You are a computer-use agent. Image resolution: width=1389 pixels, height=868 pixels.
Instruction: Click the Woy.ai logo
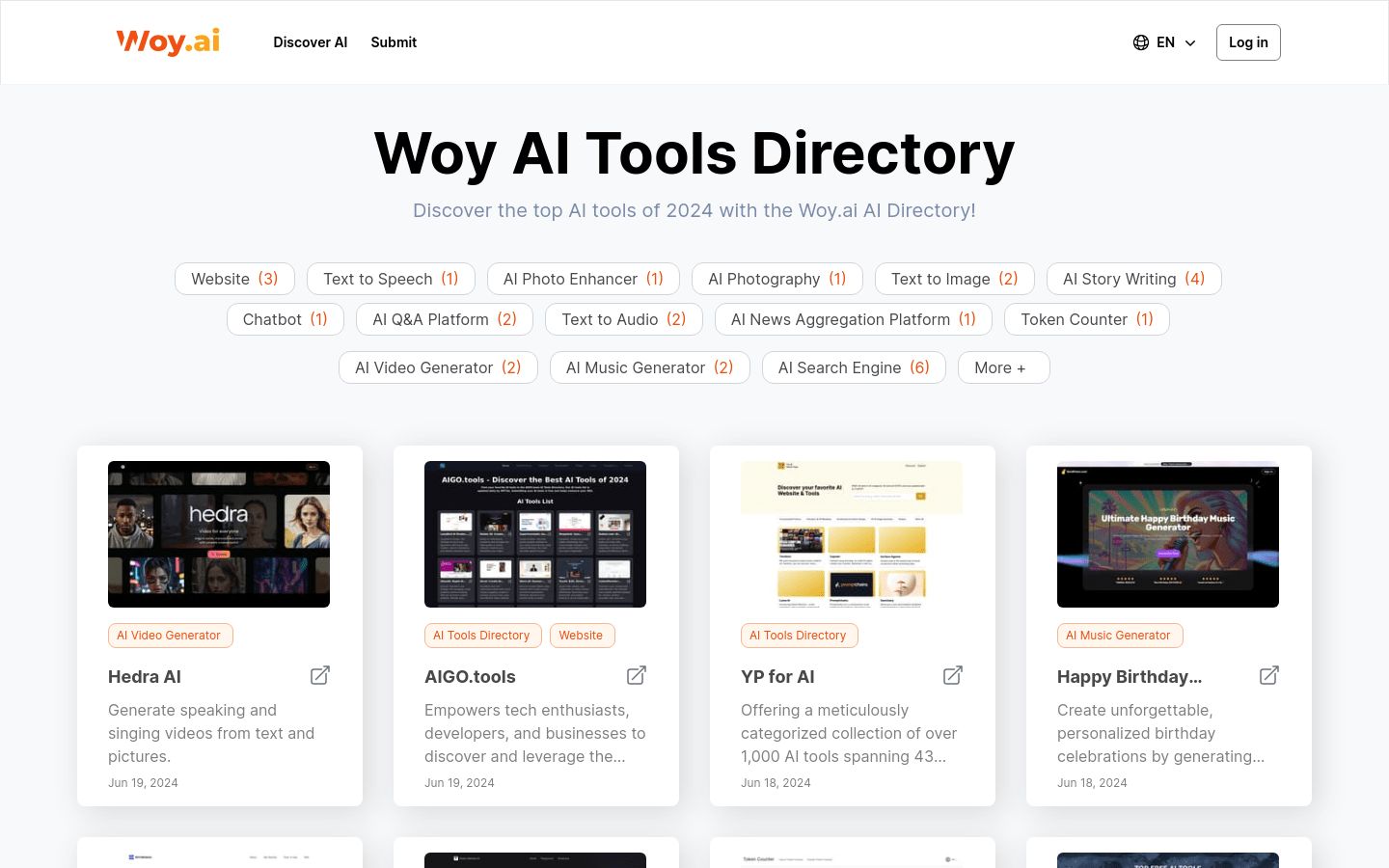click(168, 41)
